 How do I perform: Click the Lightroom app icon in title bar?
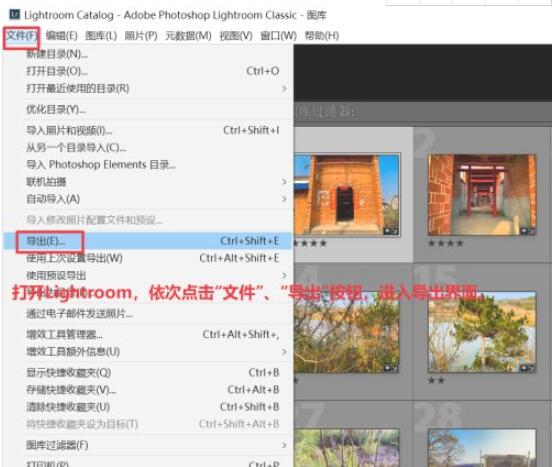tap(15, 14)
